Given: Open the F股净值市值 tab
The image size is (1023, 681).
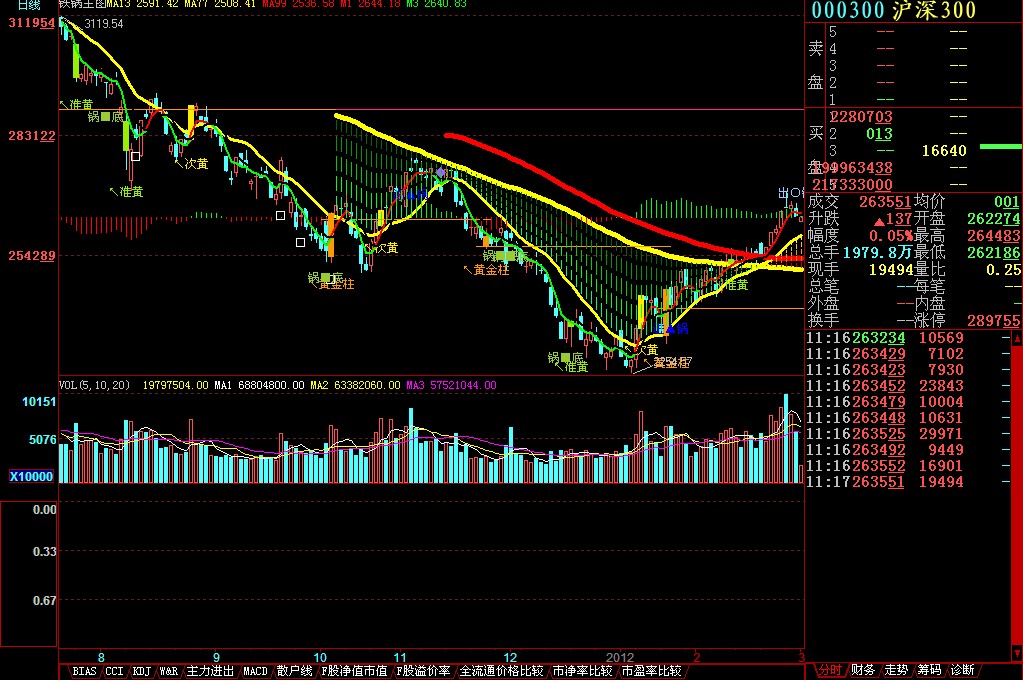Looking at the screenshot, I should click(x=354, y=671).
